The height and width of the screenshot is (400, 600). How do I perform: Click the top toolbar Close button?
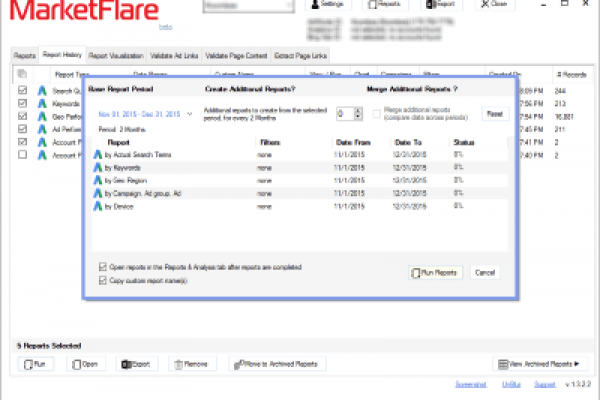[x=494, y=4]
